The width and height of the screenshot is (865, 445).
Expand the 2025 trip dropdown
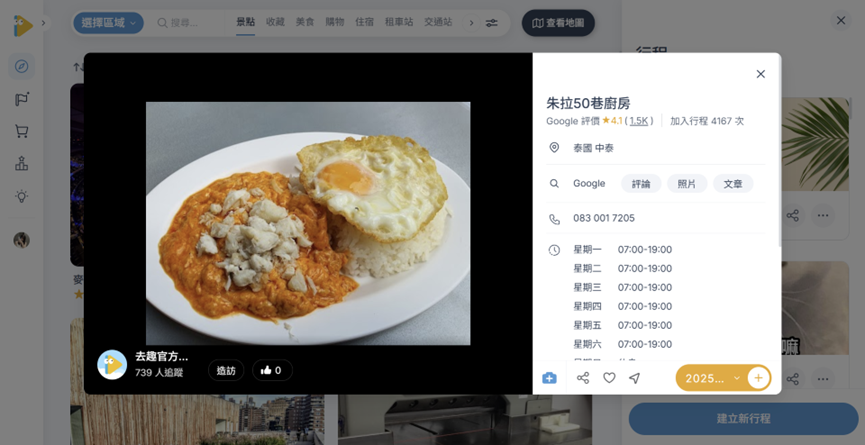(712, 378)
